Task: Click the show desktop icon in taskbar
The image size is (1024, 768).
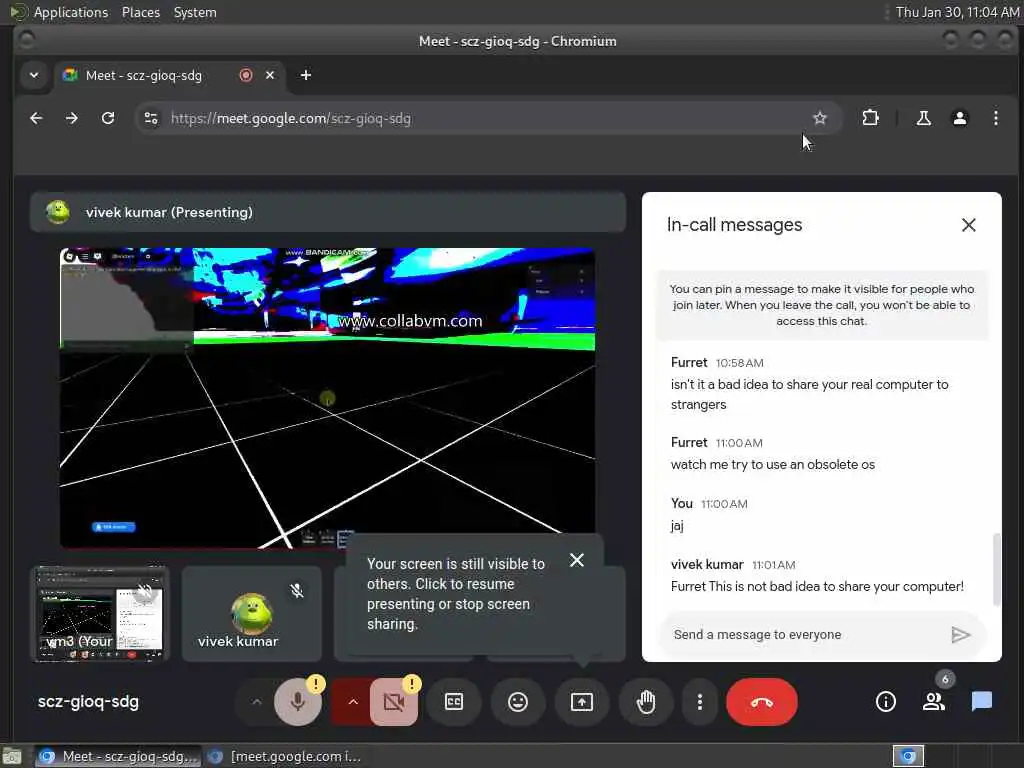Action: [12, 756]
